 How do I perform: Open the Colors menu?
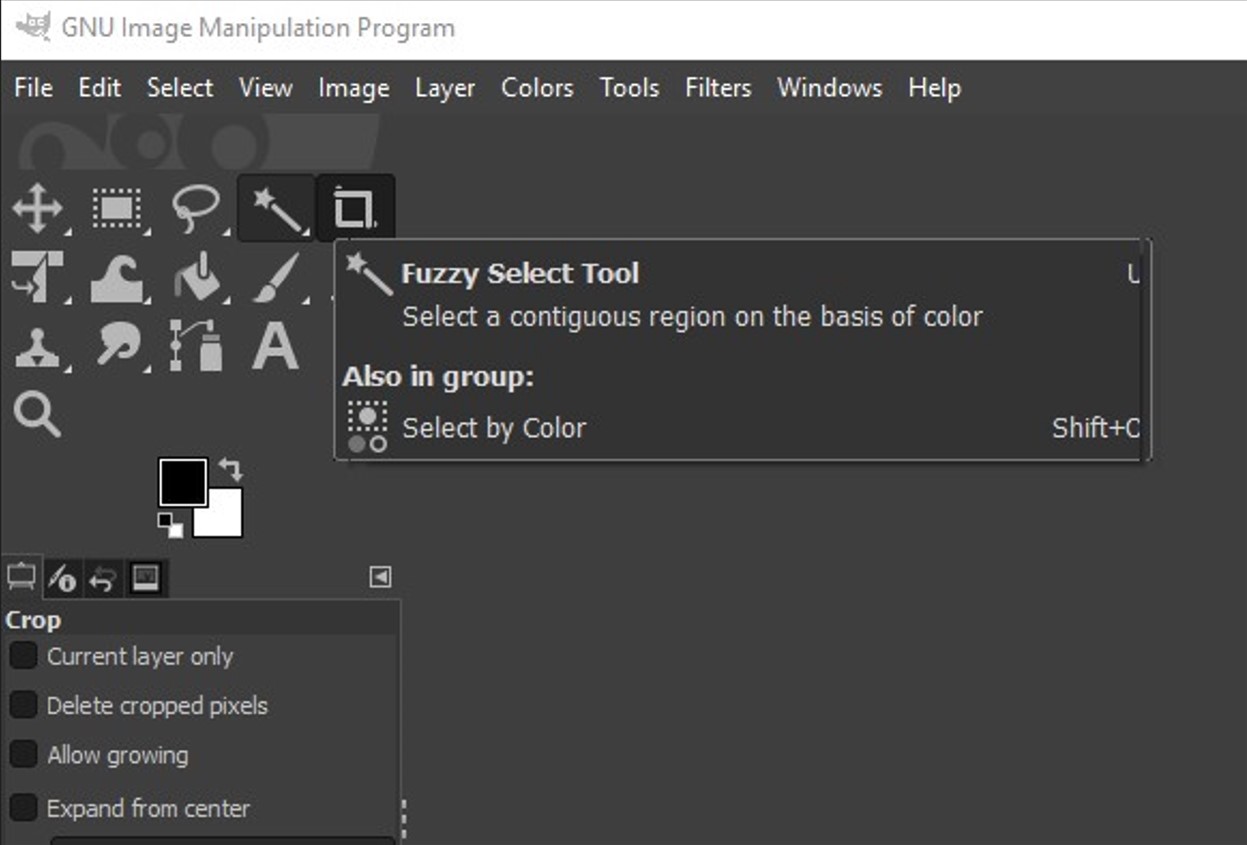[537, 88]
